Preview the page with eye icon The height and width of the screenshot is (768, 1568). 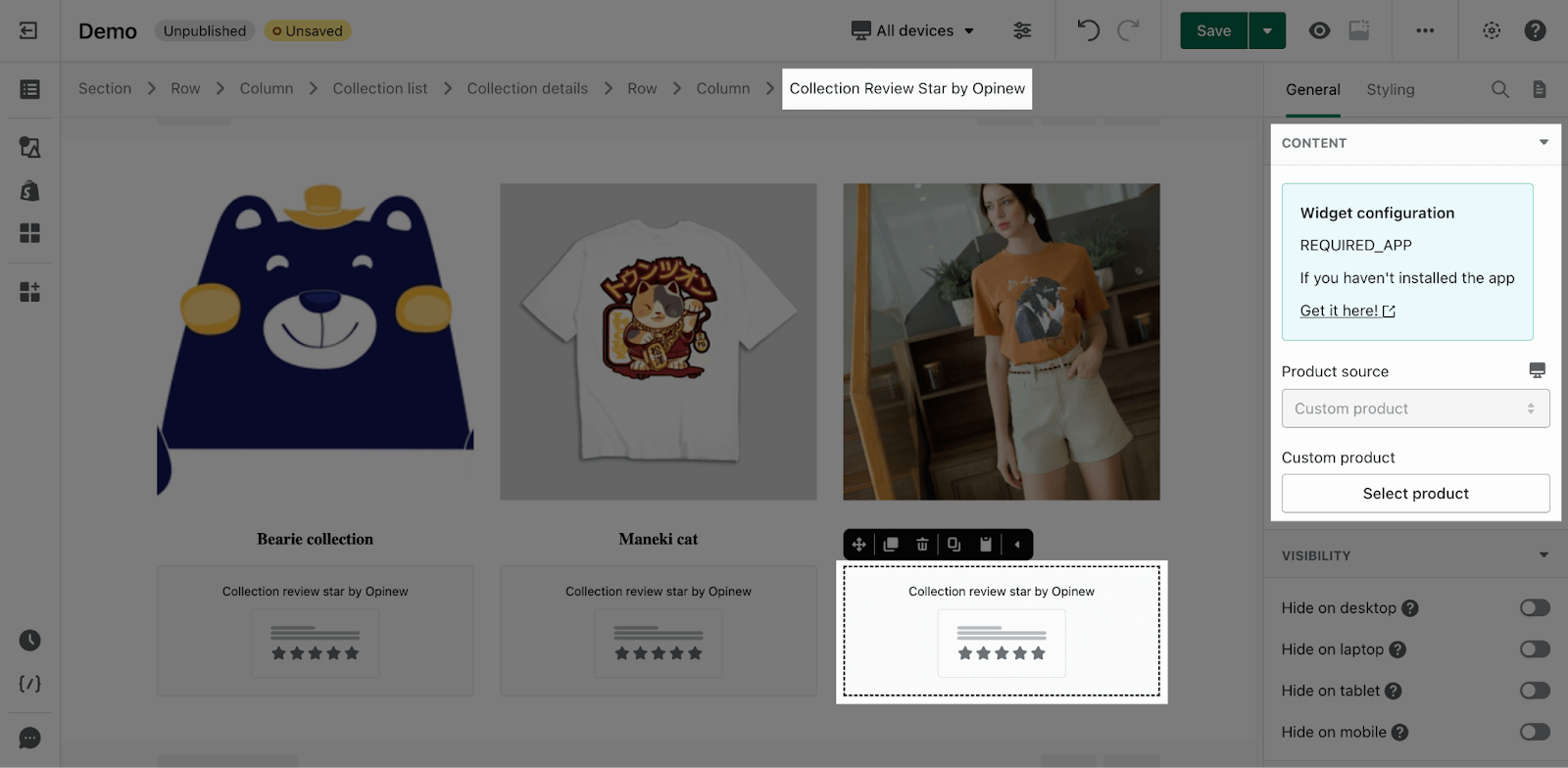point(1320,30)
